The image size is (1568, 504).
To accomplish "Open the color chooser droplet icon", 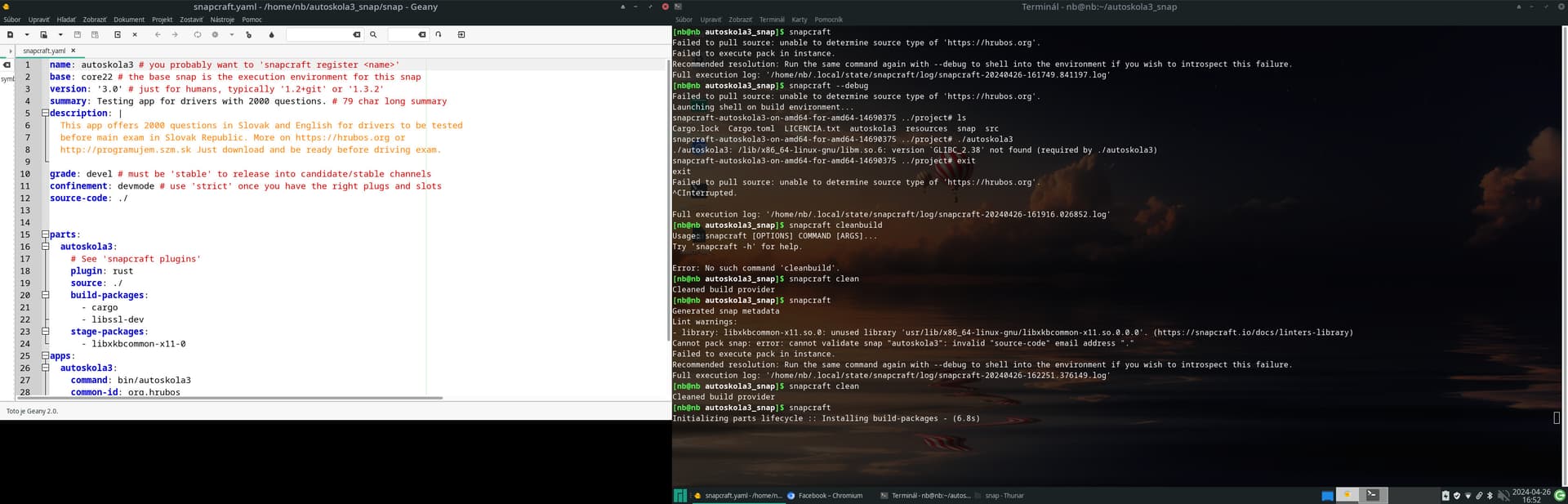I will [272, 35].
